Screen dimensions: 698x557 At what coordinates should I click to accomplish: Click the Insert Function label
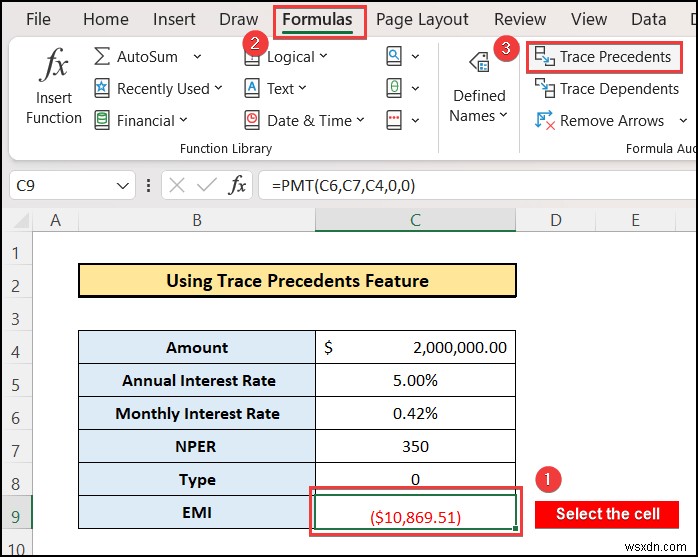[x=54, y=108]
